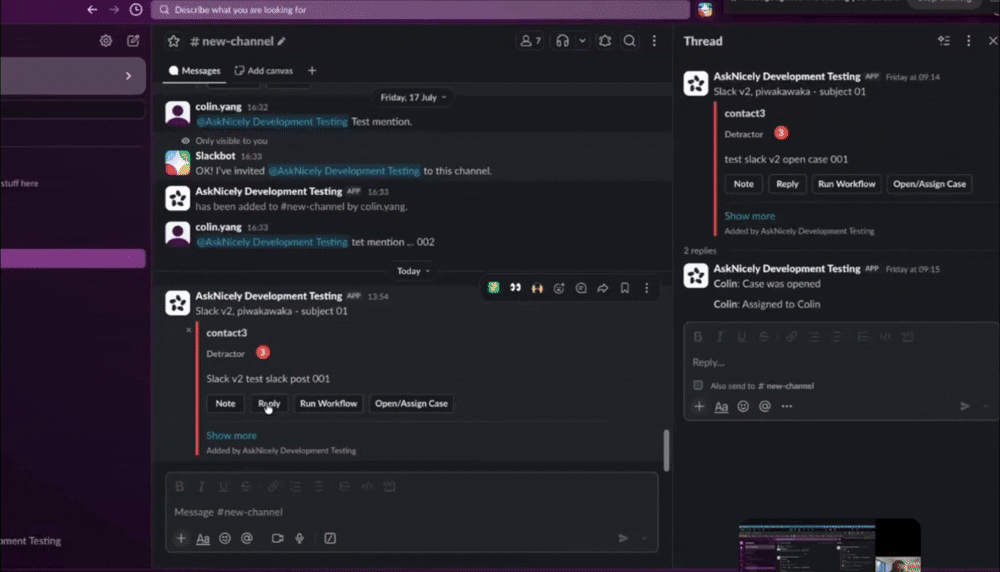1000x572 pixels.
Task: Star the new-channel channel
Action: 173,41
